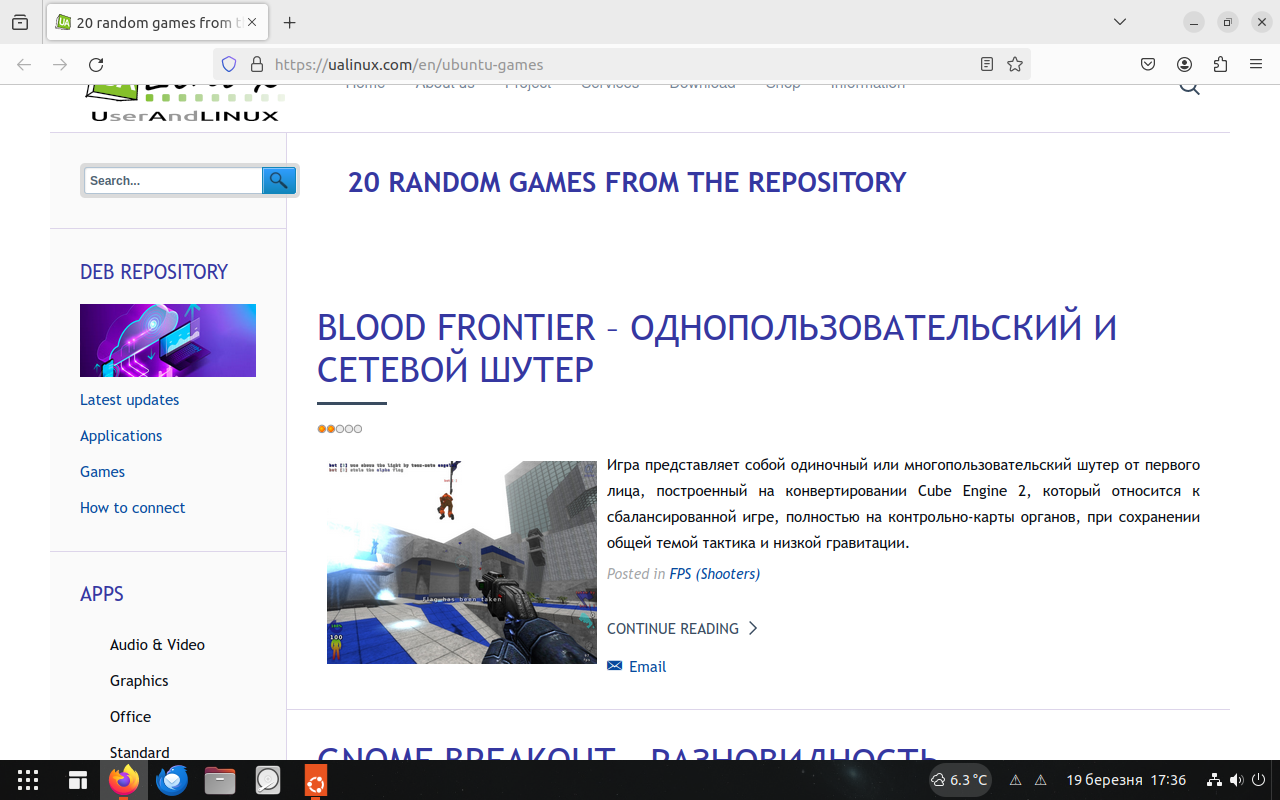1280x800 pixels.
Task: Open the volume speaker tray icon
Action: point(1236,780)
